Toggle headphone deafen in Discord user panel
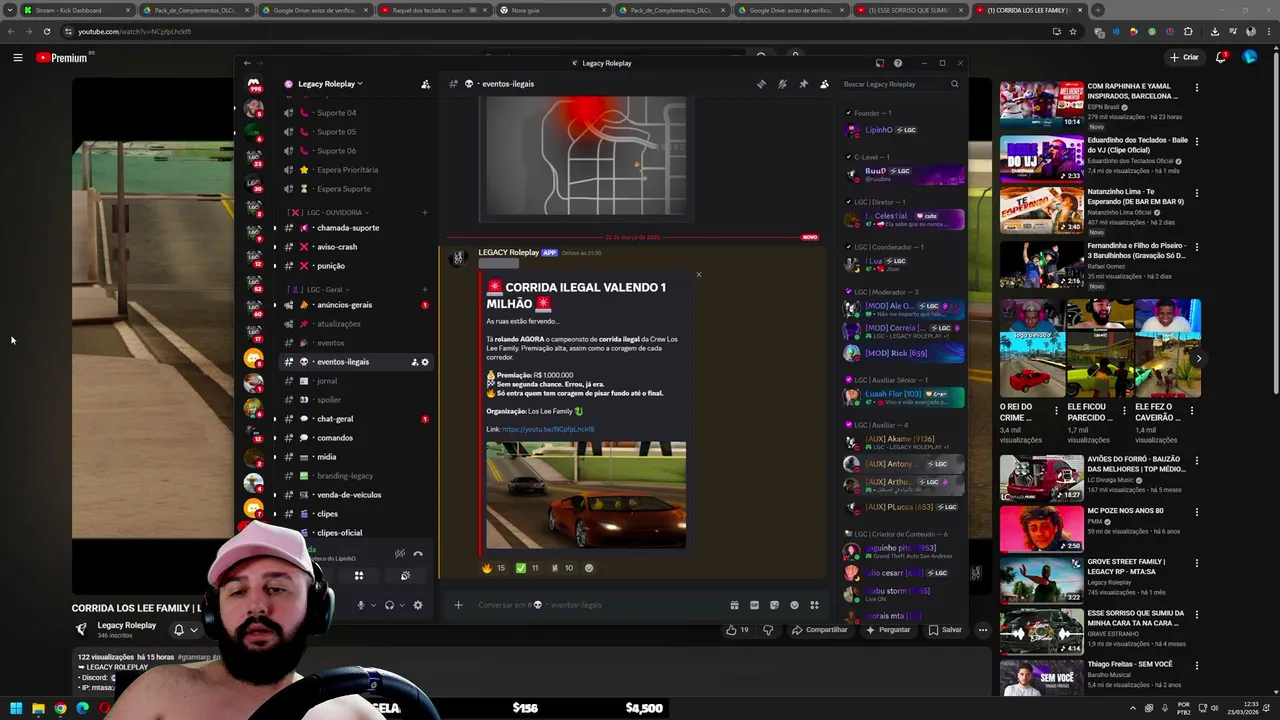This screenshot has height=720, width=1280. pyautogui.click(x=389, y=605)
